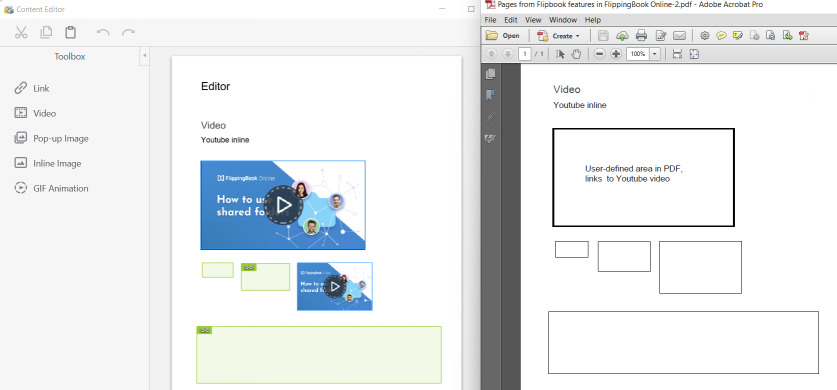The height and width of the screenshot is (390, 837).
Task: Pick the Pop-up Image tool
Action: (51, 138)
